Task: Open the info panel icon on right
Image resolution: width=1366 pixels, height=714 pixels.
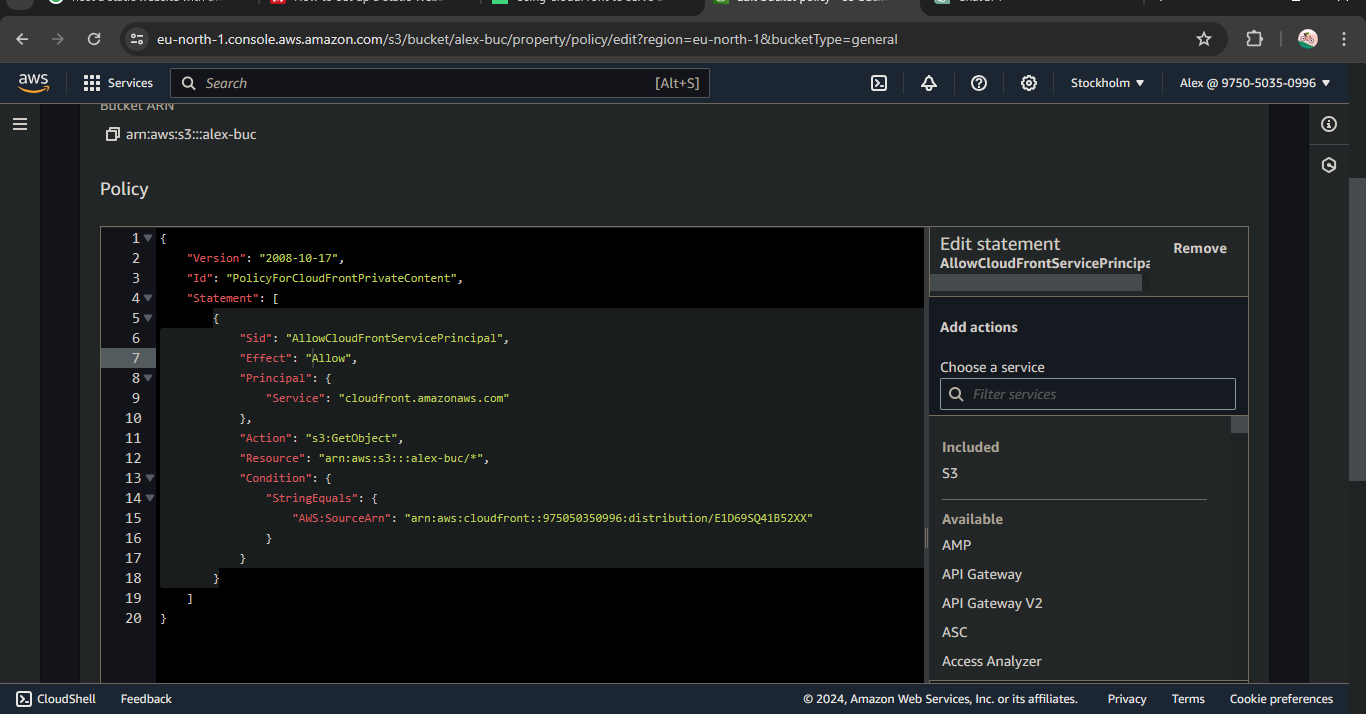Action: point(1328,124)
